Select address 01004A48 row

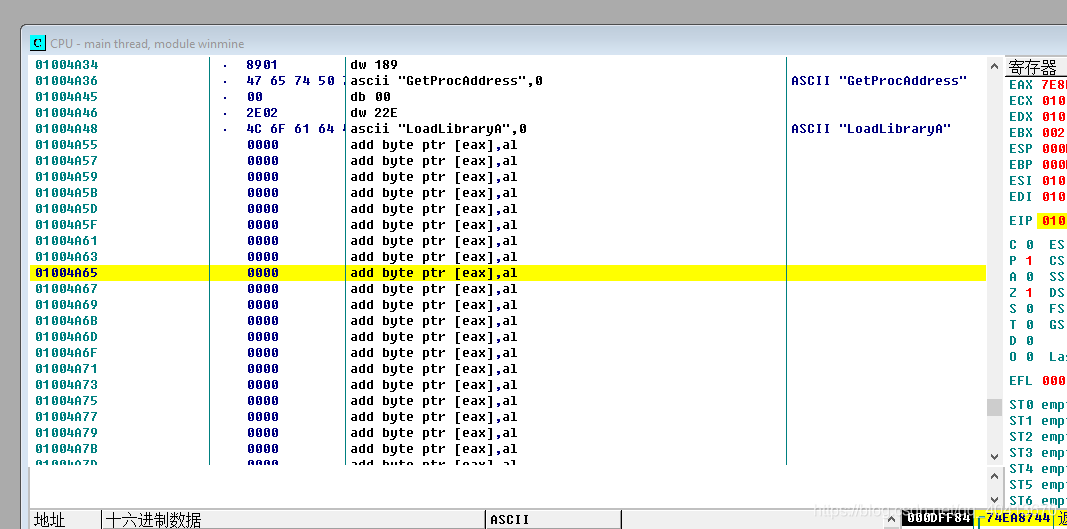coord(67,129)
